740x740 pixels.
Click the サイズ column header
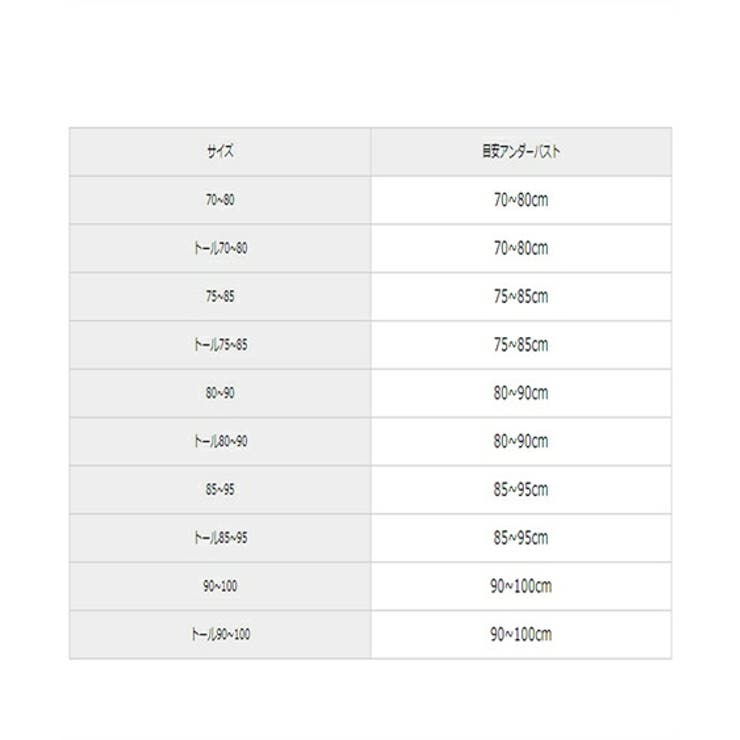220,151
